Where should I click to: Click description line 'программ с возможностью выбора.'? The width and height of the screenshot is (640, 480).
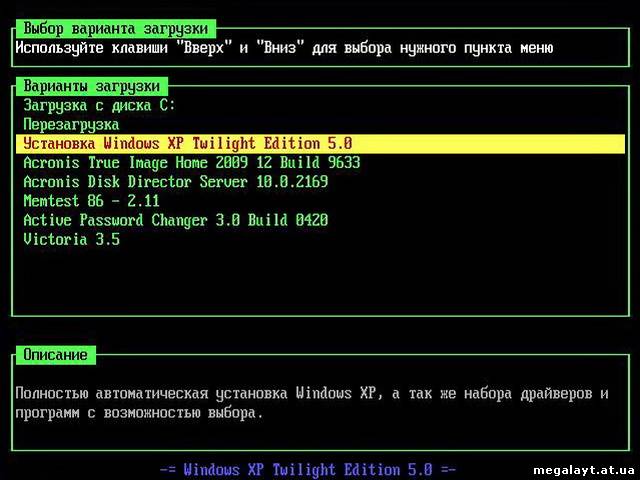click(x=139, y=413)
